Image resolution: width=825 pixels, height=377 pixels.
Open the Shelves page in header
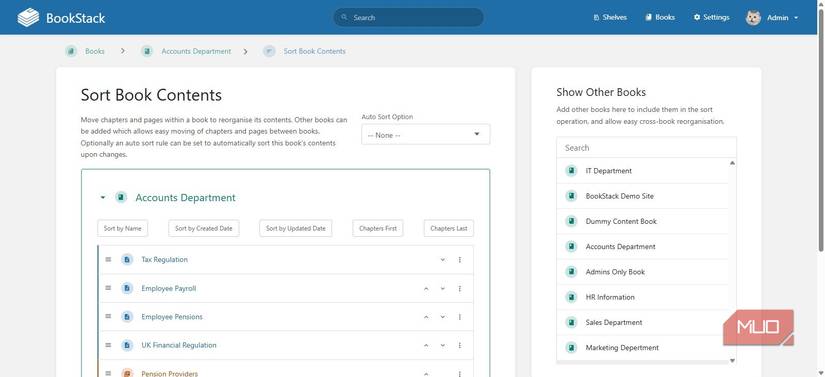610,17
